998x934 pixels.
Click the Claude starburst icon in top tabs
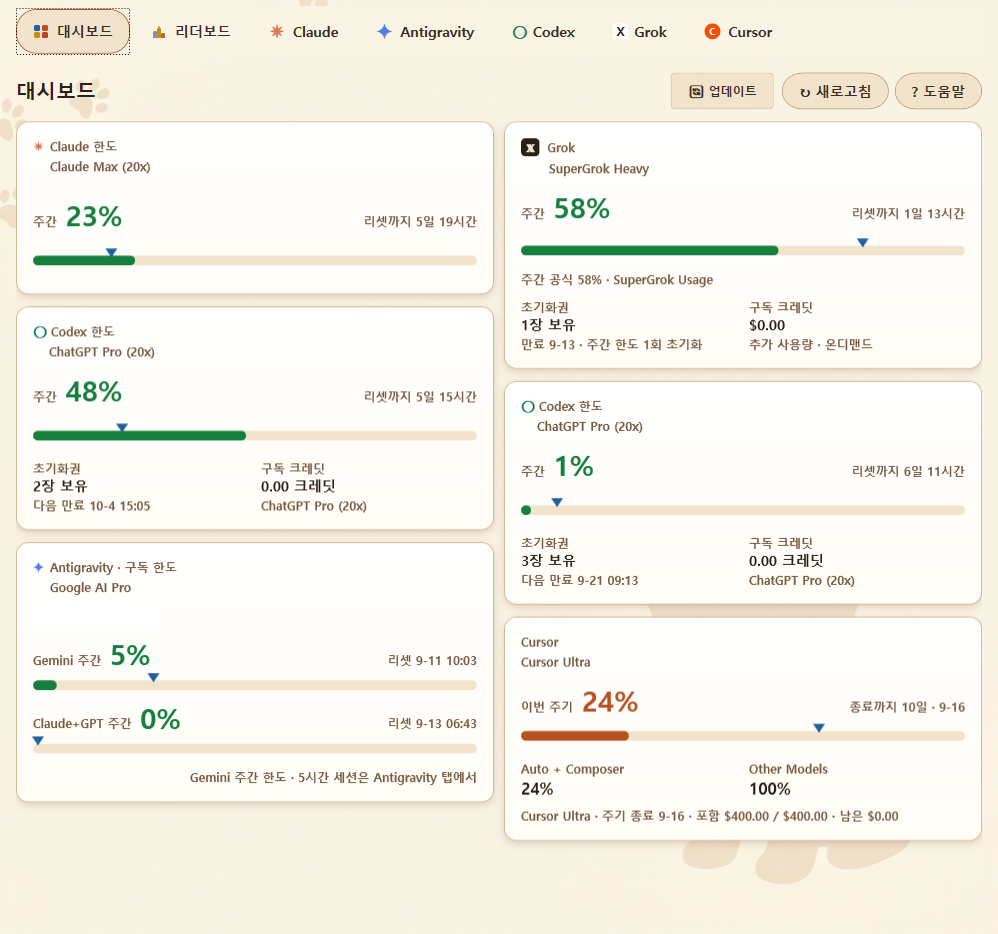277,31
